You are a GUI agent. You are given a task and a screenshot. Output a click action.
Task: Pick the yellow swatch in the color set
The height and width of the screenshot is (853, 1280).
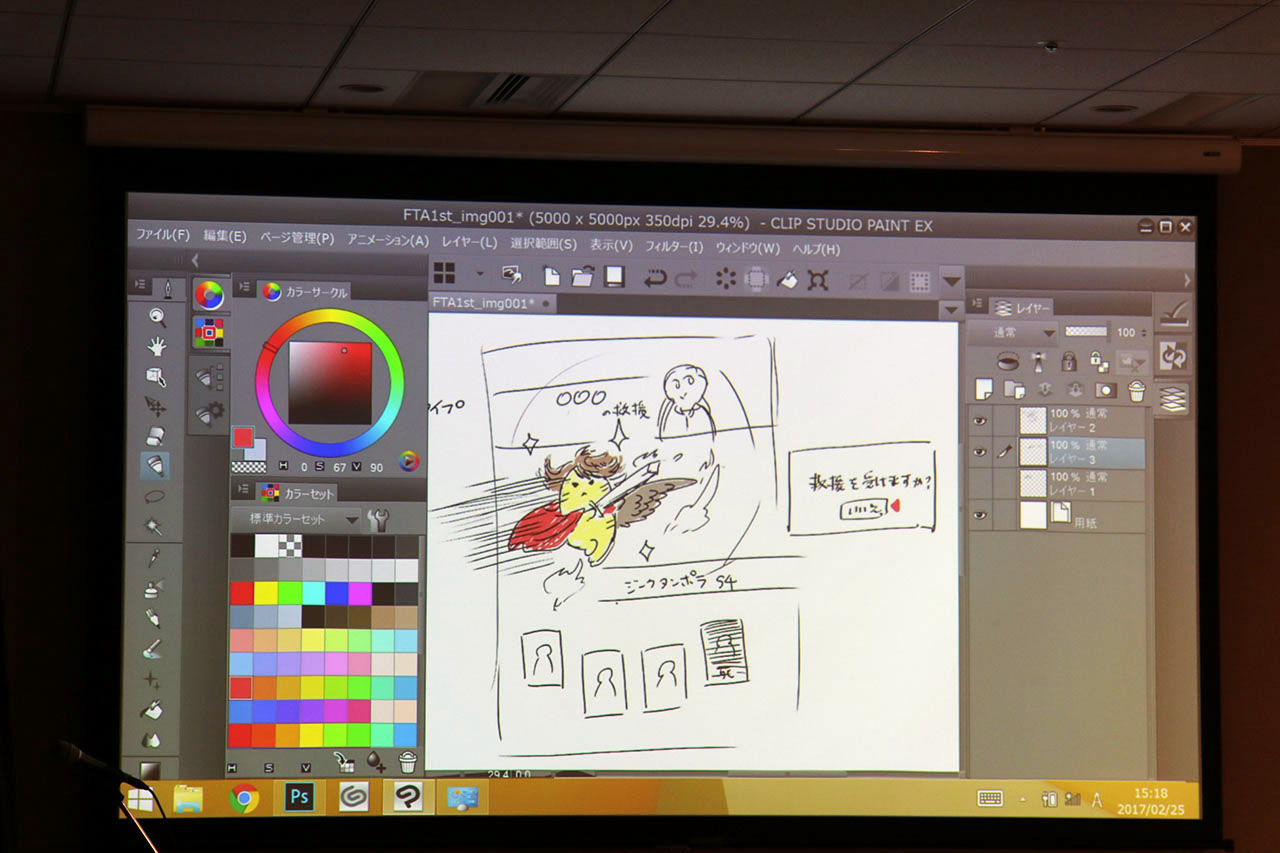pyautogui.click(x=266, y=593)
